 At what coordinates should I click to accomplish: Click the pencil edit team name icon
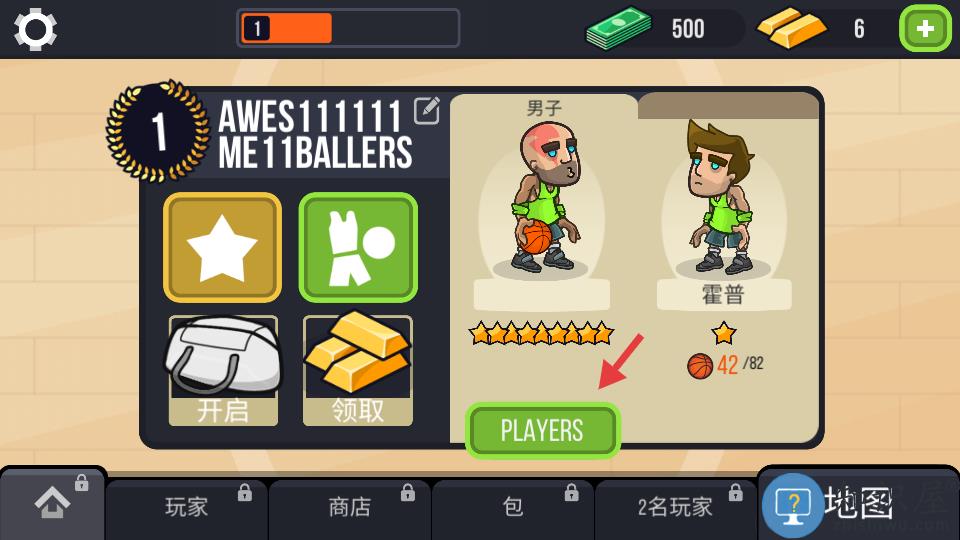[427, 111]
